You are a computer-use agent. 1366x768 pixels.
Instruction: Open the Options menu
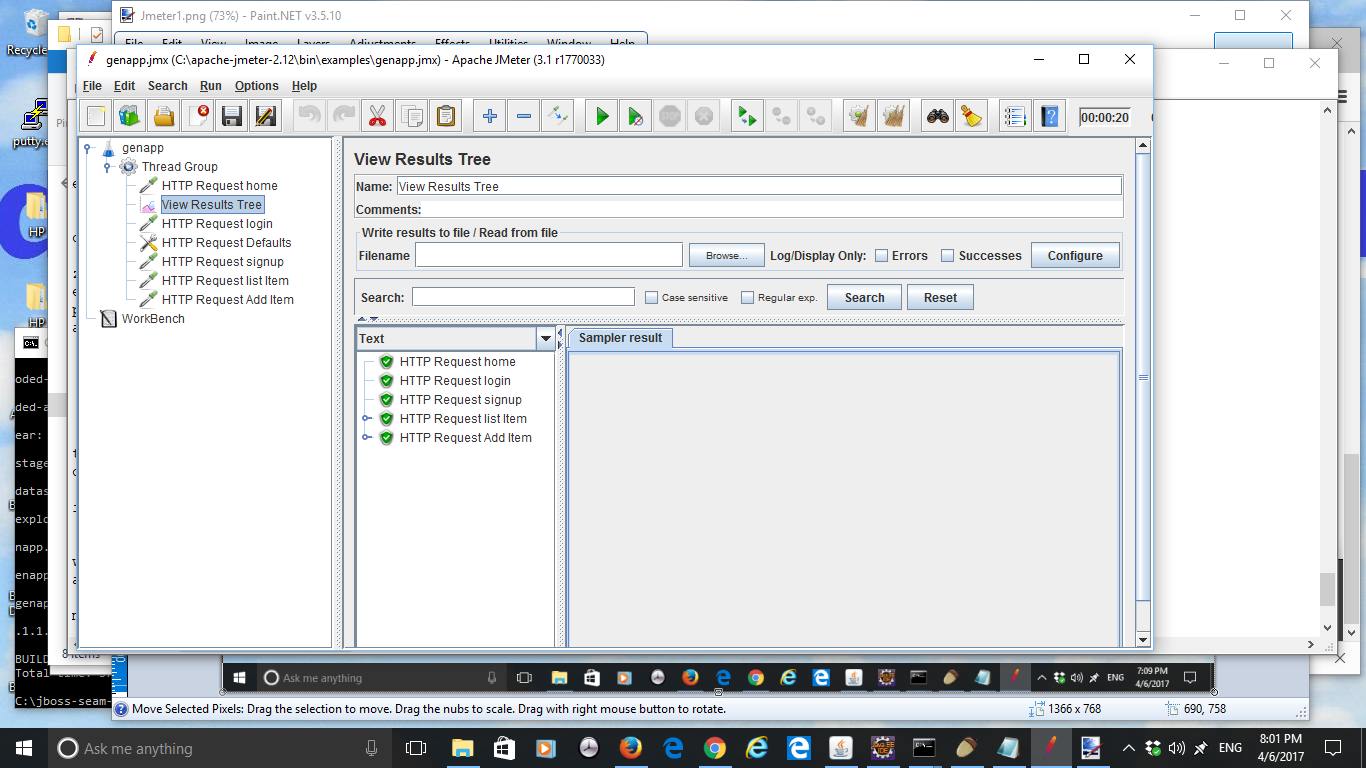(x=257, y=86)
